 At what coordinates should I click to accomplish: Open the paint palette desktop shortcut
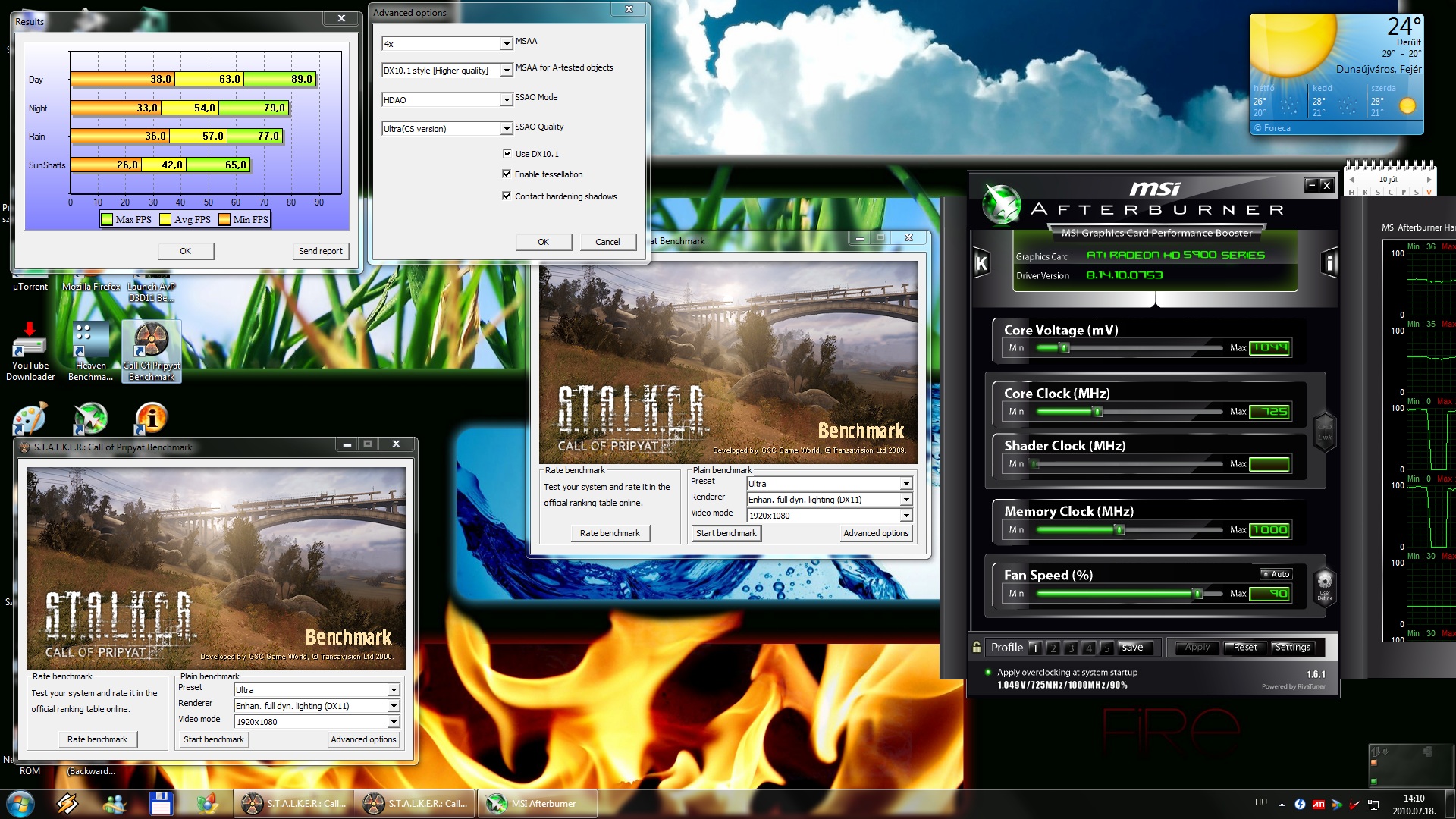pos(30,418)
